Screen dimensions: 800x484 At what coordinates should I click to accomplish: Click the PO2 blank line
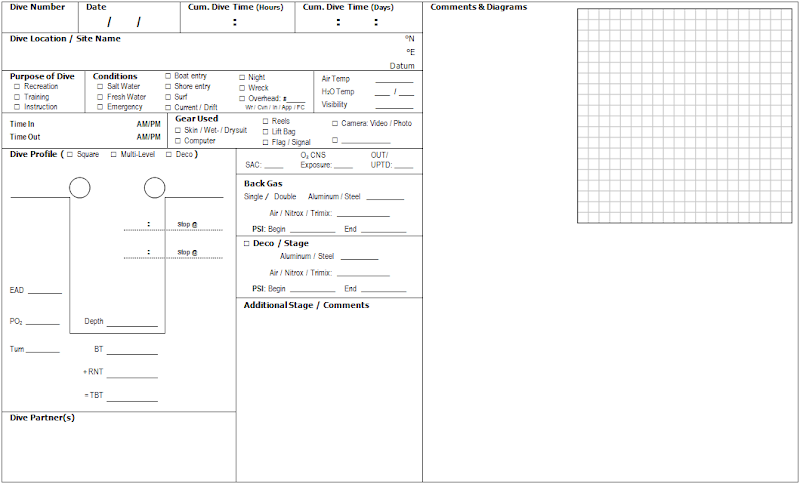43,323
